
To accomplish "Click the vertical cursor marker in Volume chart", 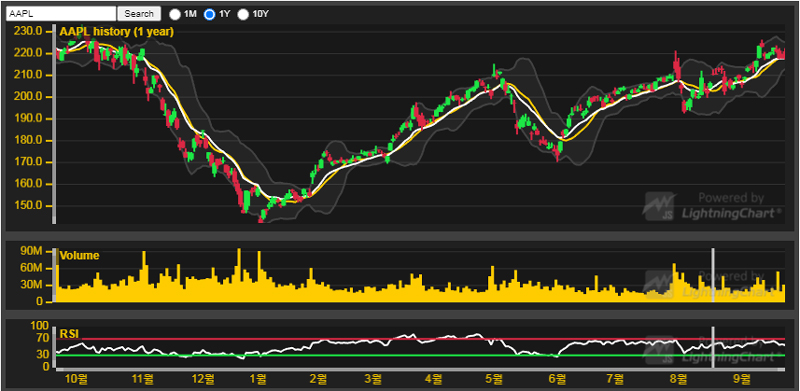I will (x=713, y=275).
